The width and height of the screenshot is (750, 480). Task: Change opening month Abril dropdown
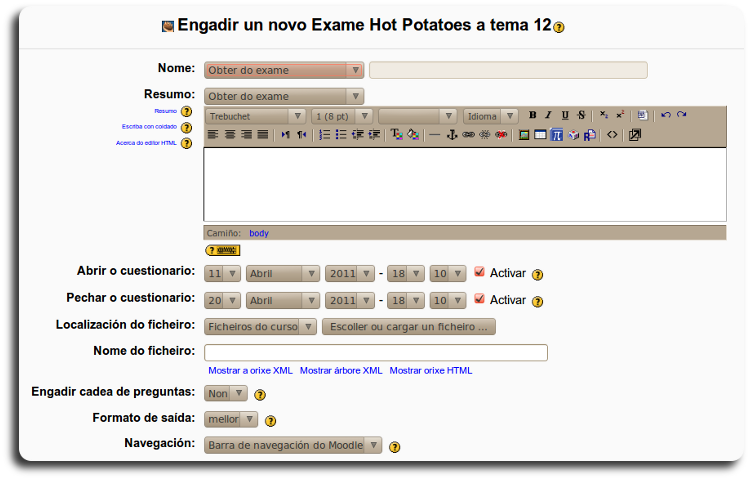pyautogui.click(x=283, y=273)
